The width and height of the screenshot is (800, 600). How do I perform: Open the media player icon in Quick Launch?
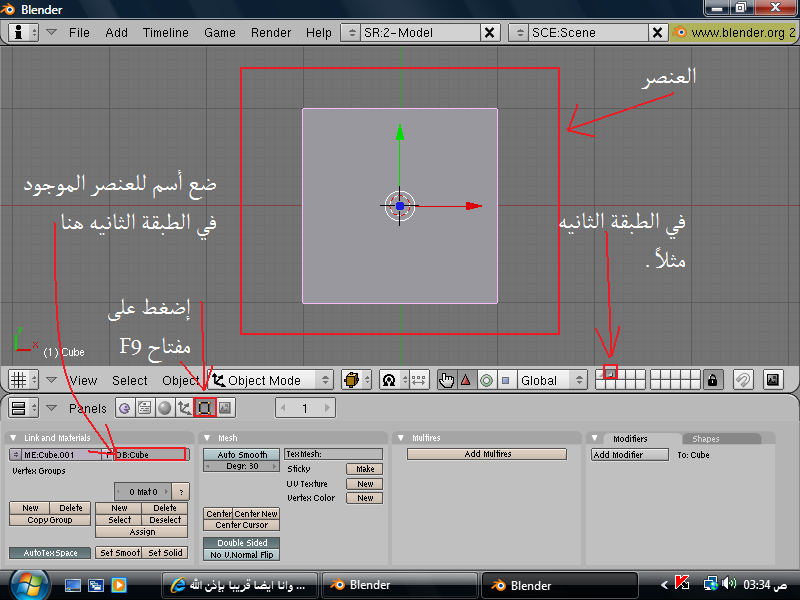[x=119, y=585]
